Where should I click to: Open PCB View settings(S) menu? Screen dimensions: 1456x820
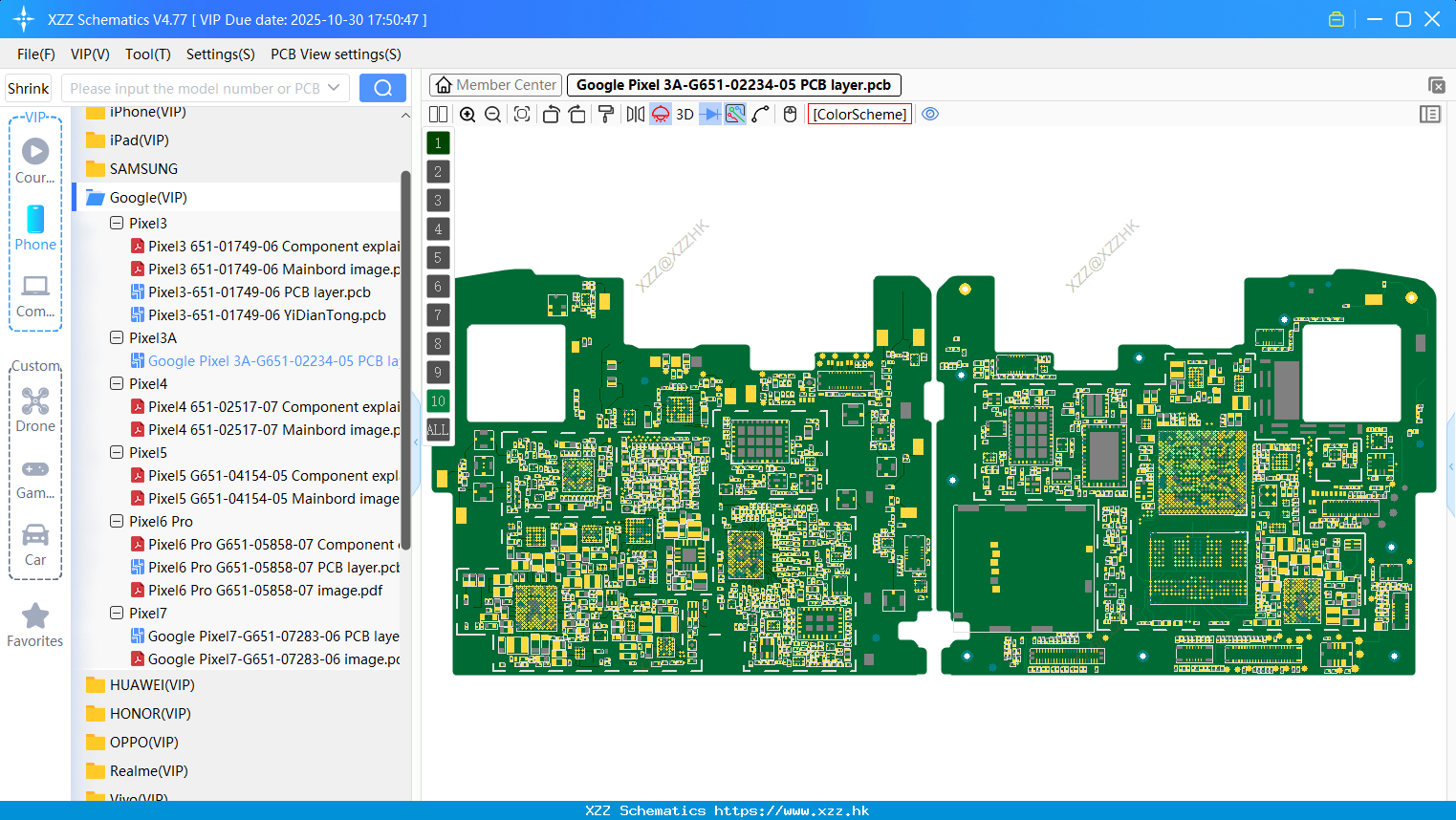[x=336, y=54]
